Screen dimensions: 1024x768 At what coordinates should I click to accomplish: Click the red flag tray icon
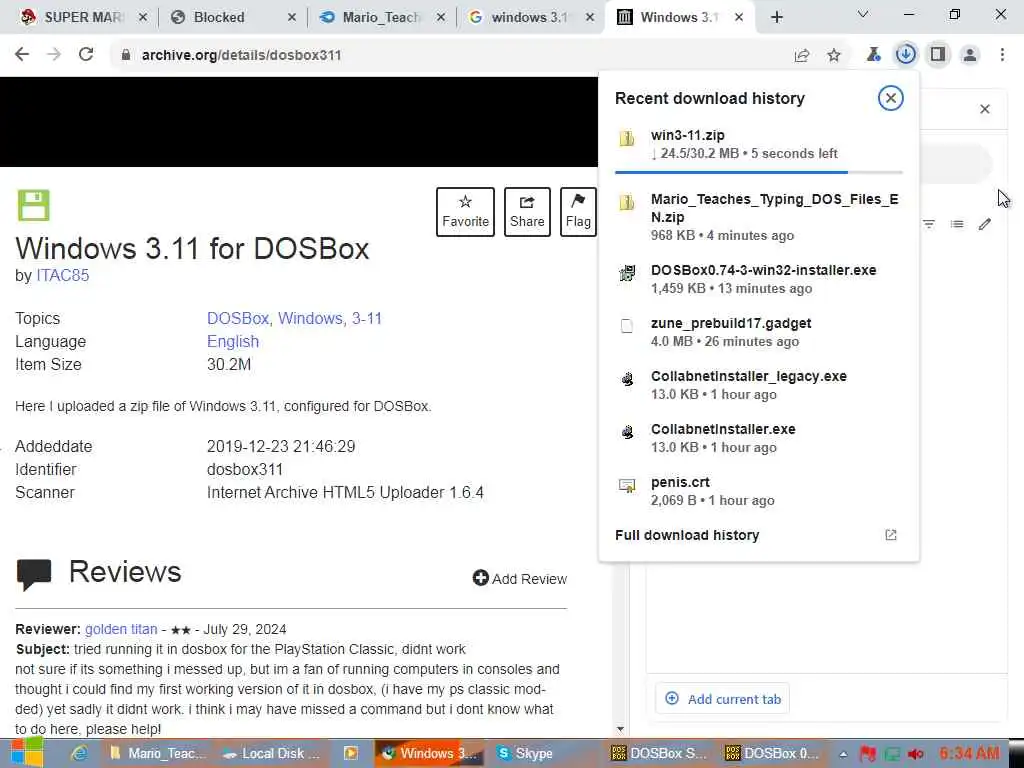click(x=868, y=754)
